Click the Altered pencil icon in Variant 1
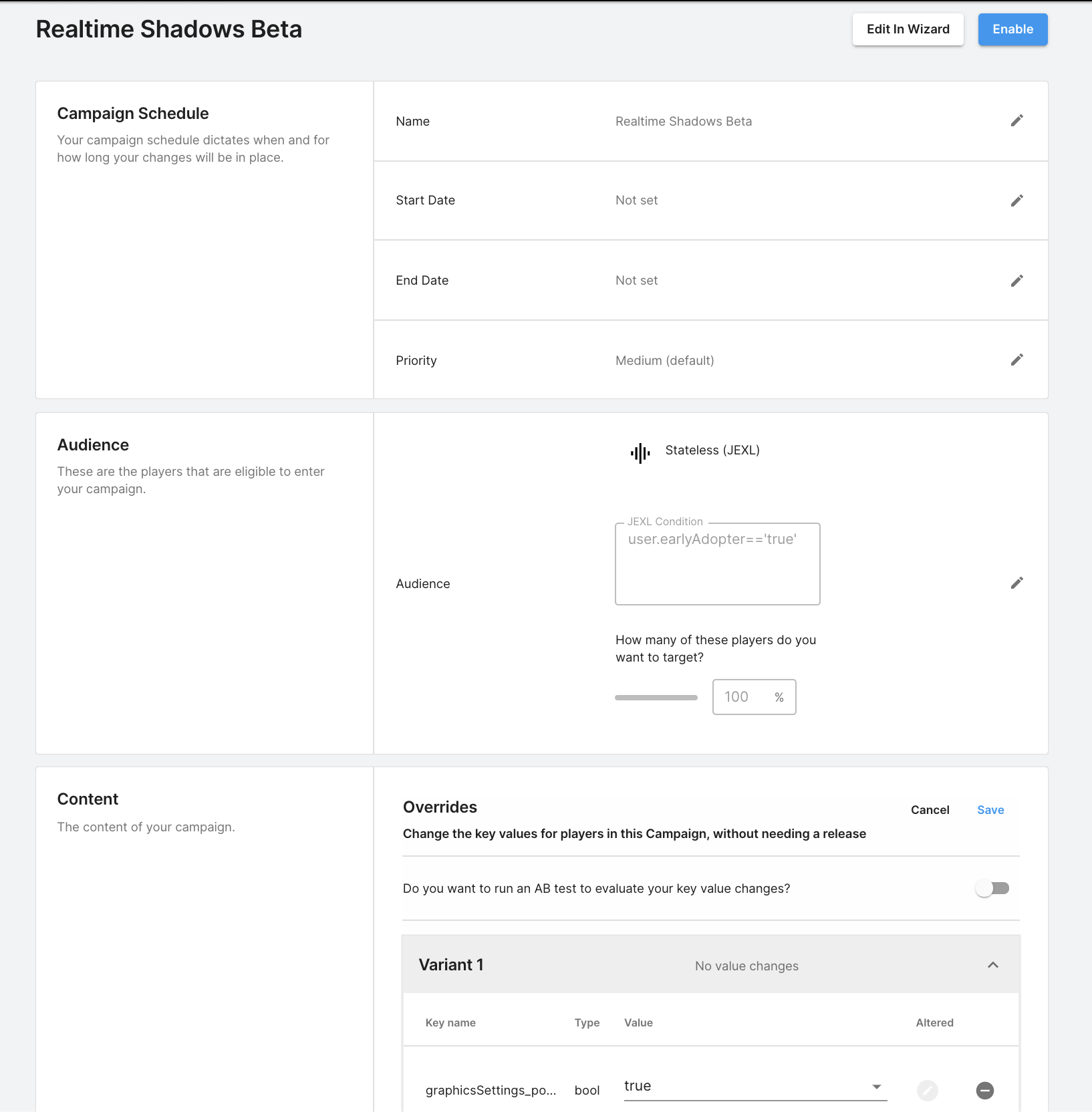 (x=928, y=1090)
